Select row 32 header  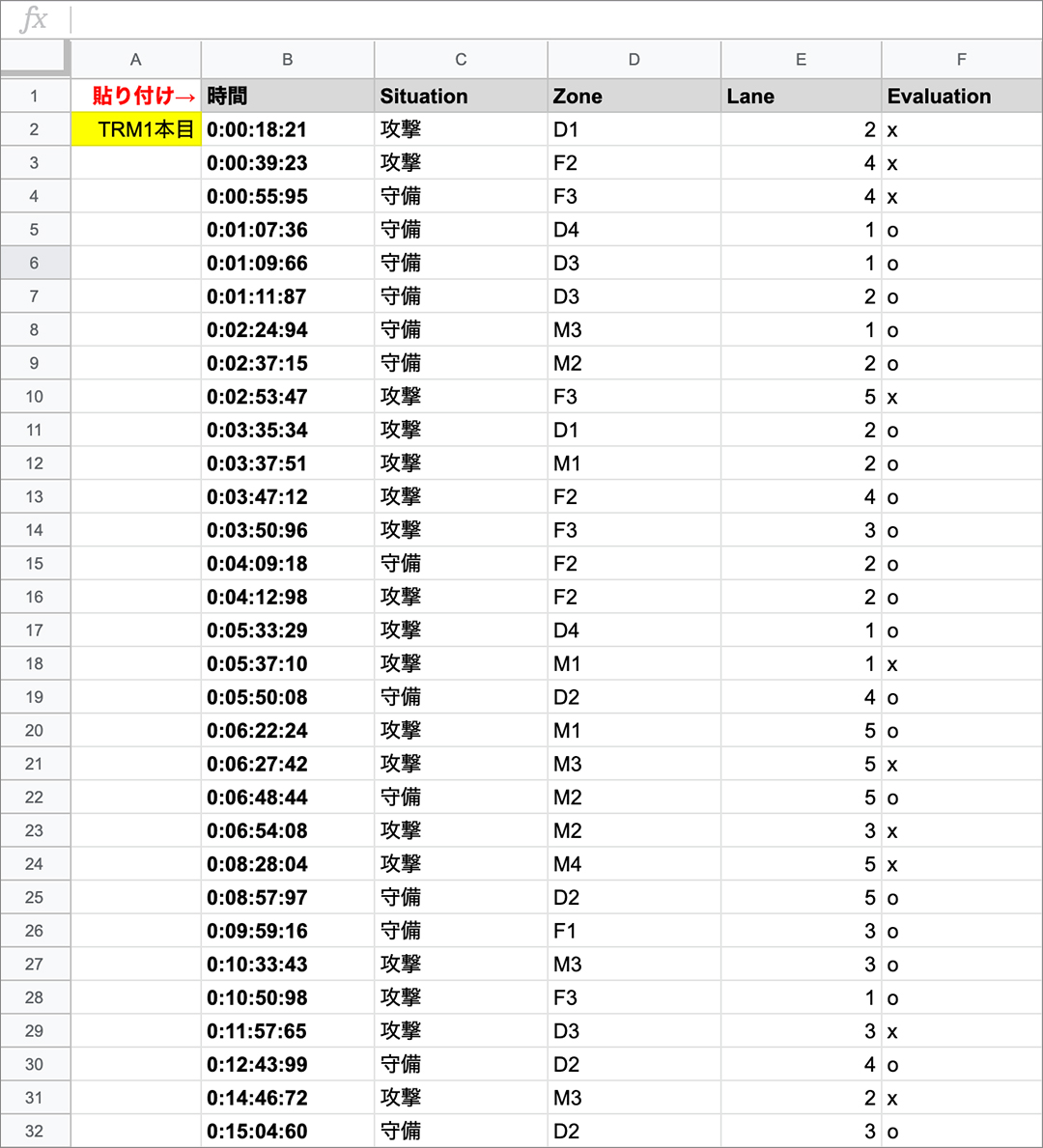coord(35,1131)
